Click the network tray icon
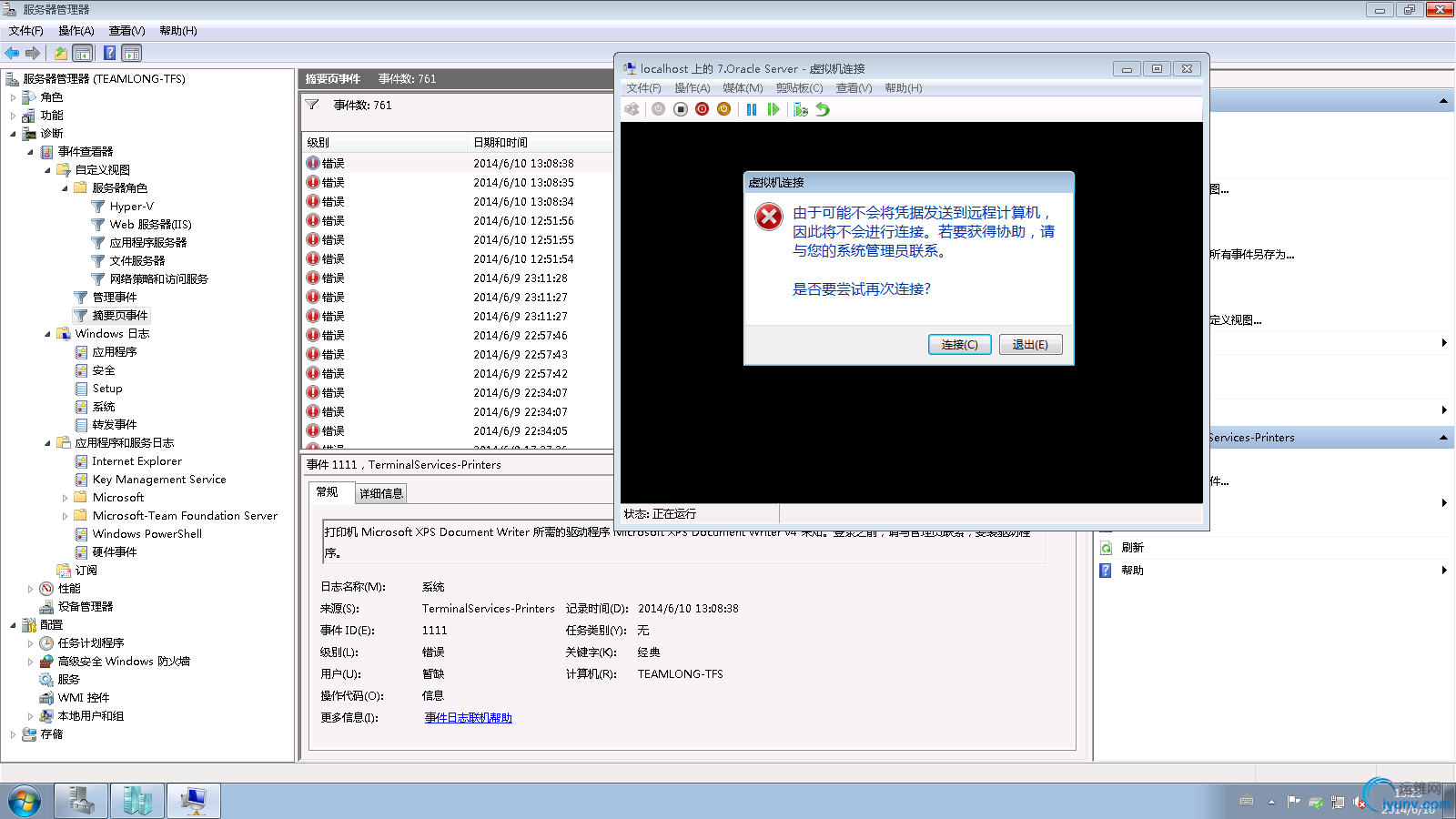 (x=1338, y=802)
